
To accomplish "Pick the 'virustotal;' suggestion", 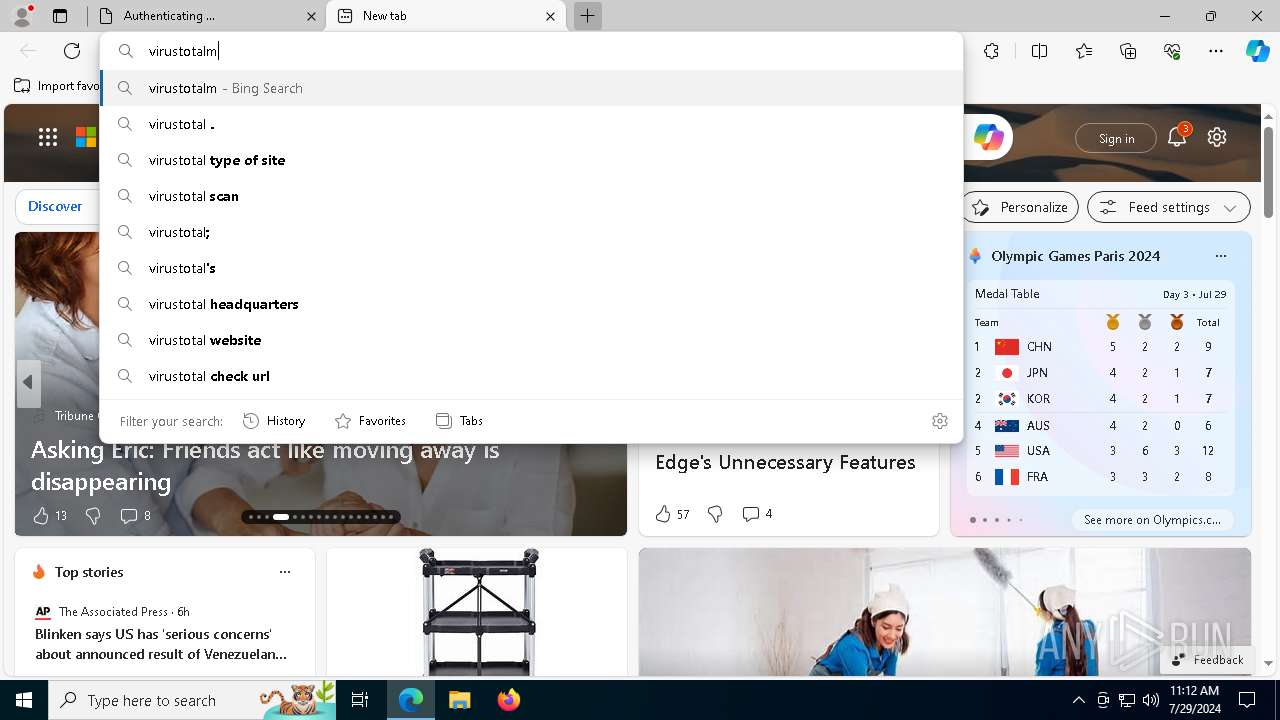I will [531, 232].
